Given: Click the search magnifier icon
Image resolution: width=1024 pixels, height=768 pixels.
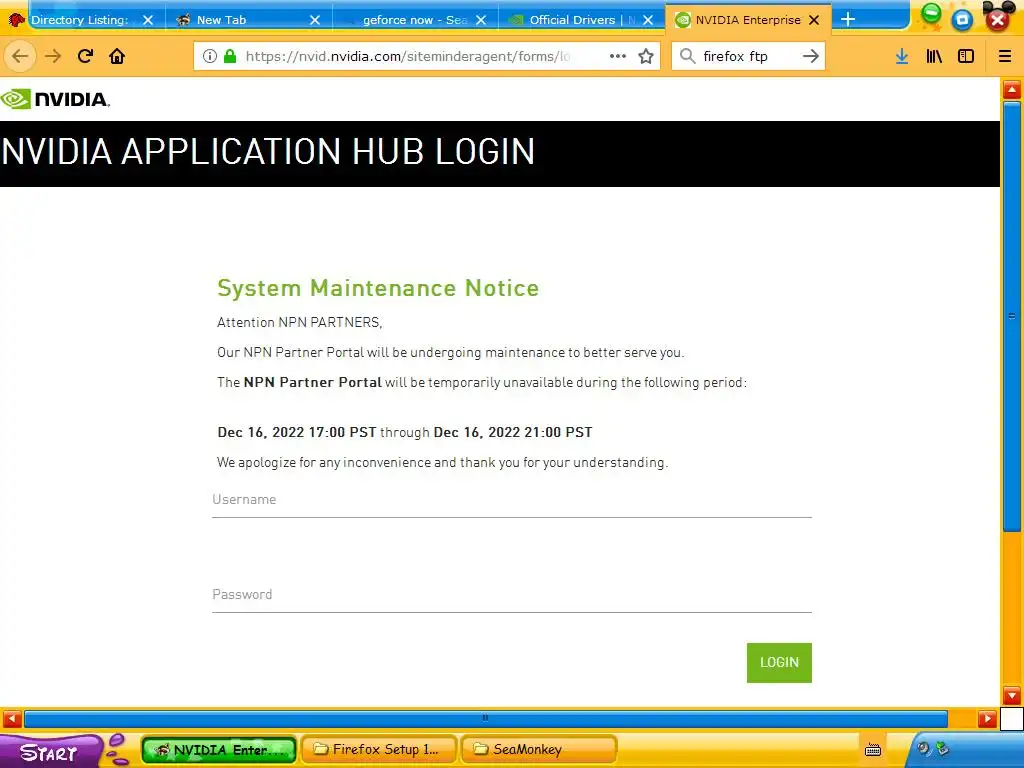Looking at the screenshot, I should [x=687, y=56].
